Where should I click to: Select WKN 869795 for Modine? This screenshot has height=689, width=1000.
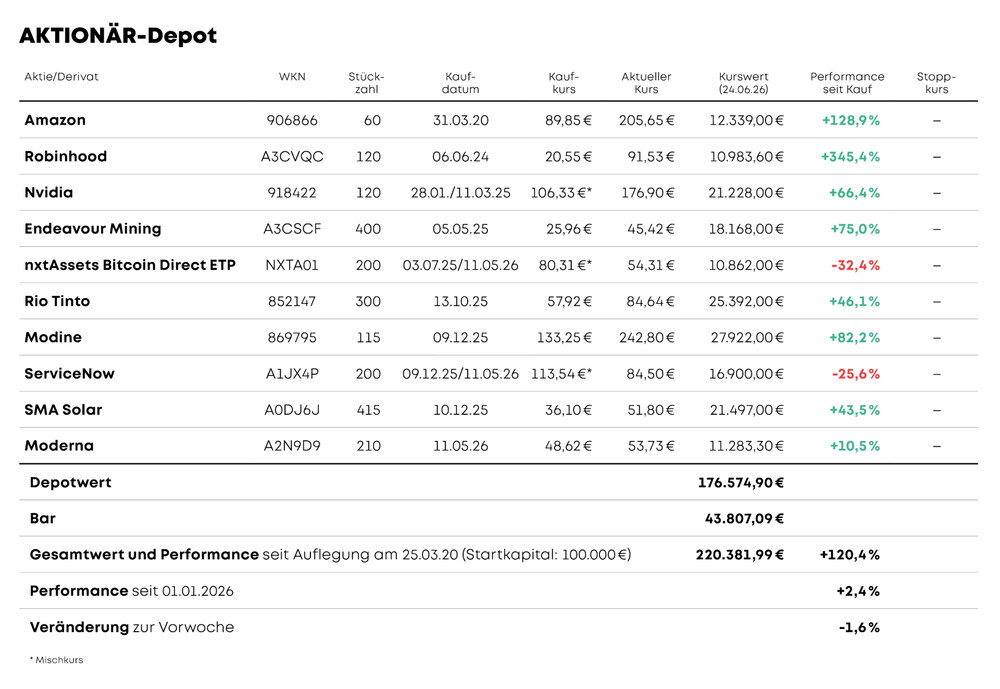coord(292,337)
